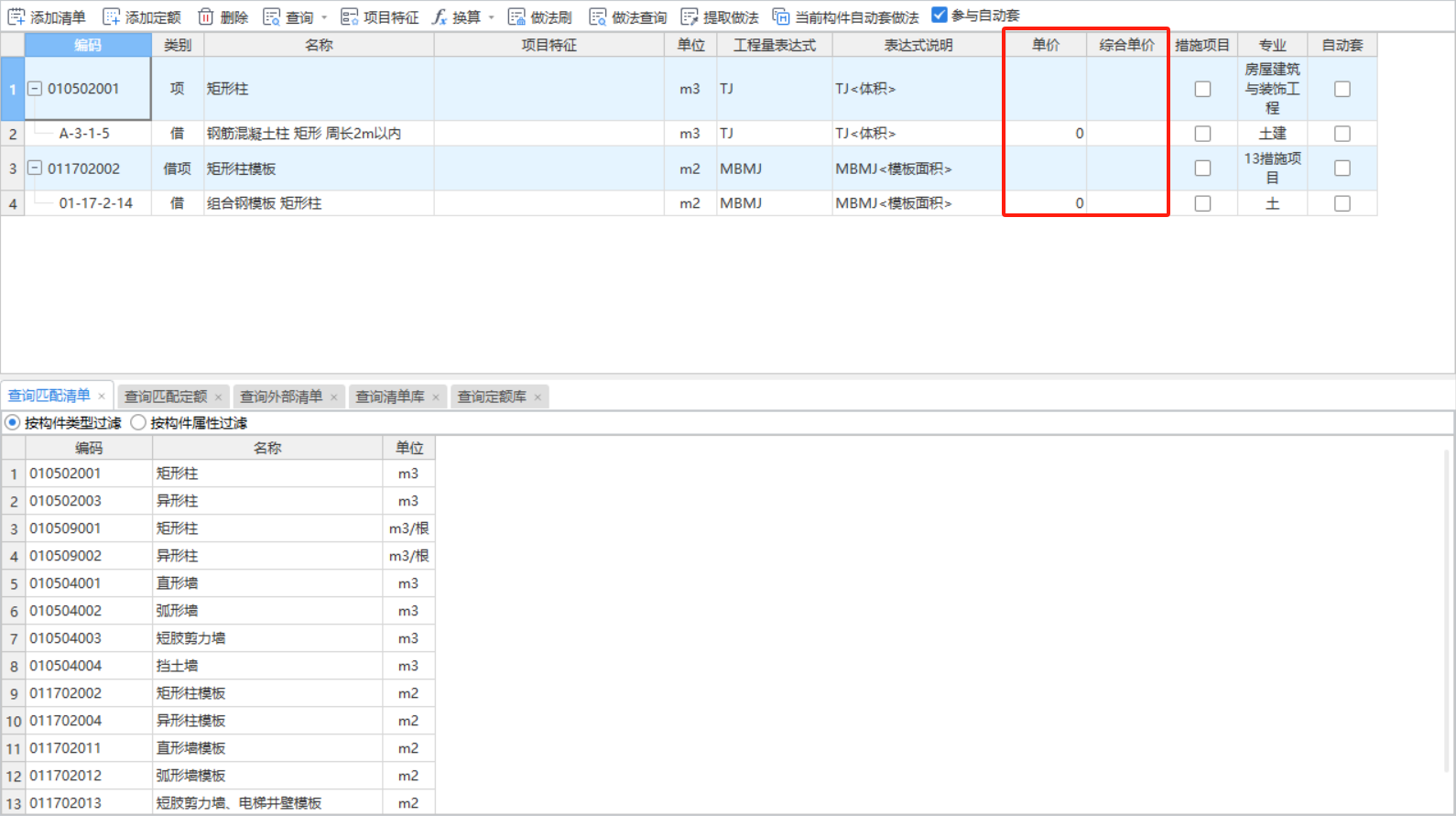Click the 添加定额 toolbar icon
This screenshot has height=816, width=1456.
coord(112,16)
